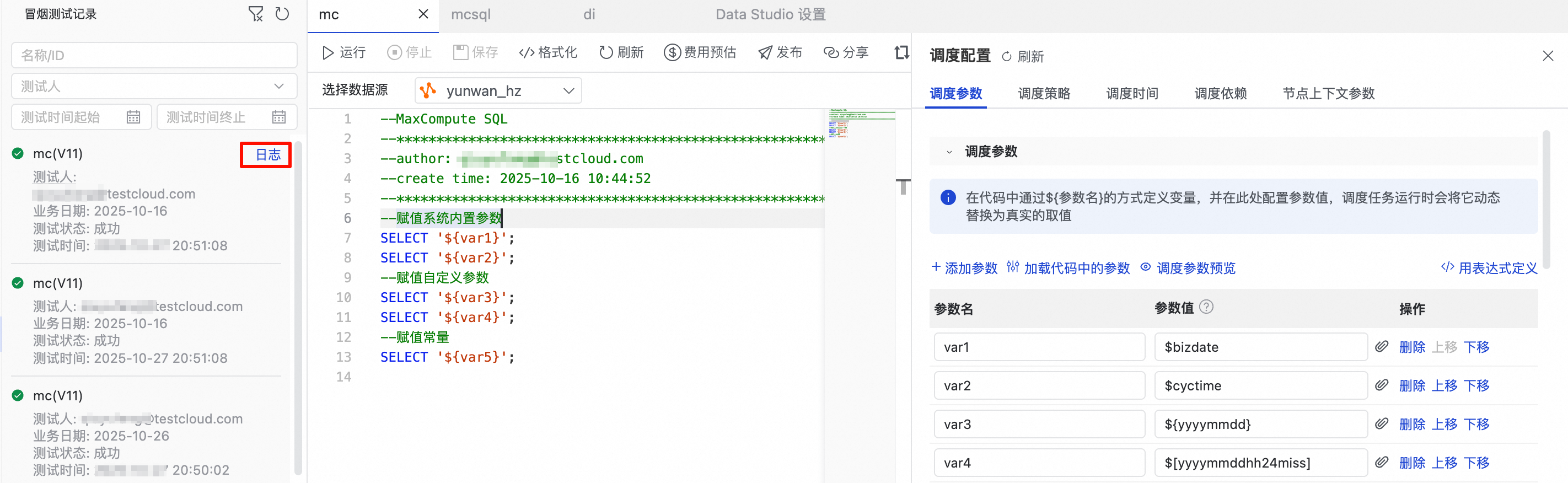Click the link icon for var4
The image size is (1568, 483).
point(1382,462)
